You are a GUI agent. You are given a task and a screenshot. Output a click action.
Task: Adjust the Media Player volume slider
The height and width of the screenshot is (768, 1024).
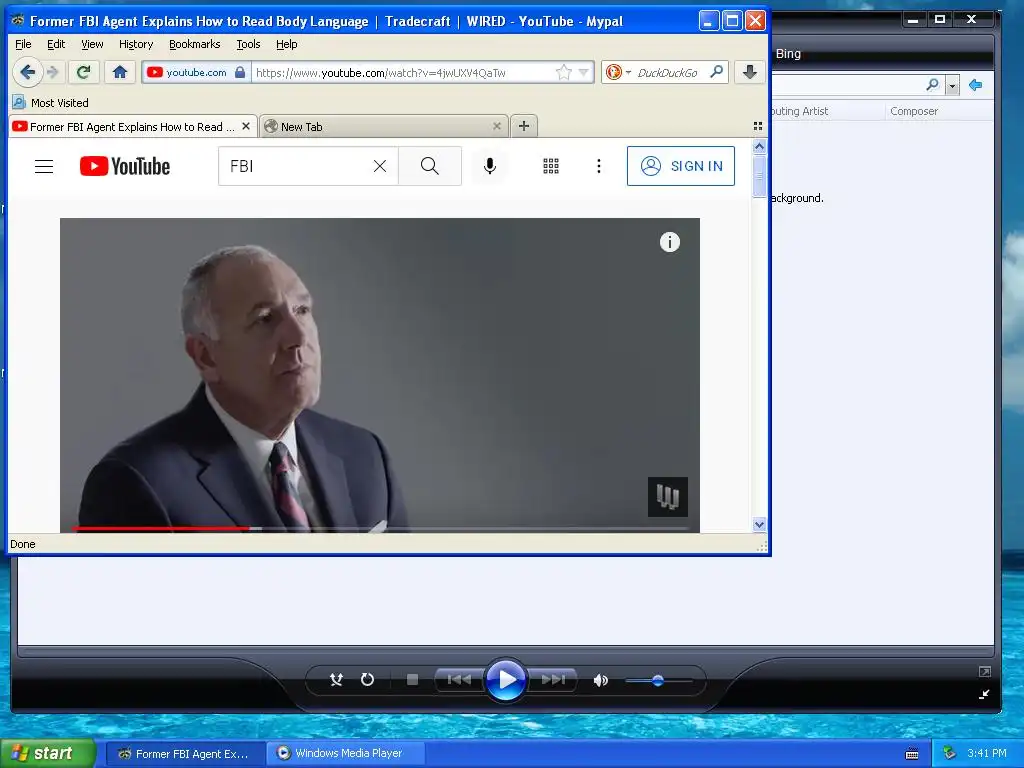[658, 680]
